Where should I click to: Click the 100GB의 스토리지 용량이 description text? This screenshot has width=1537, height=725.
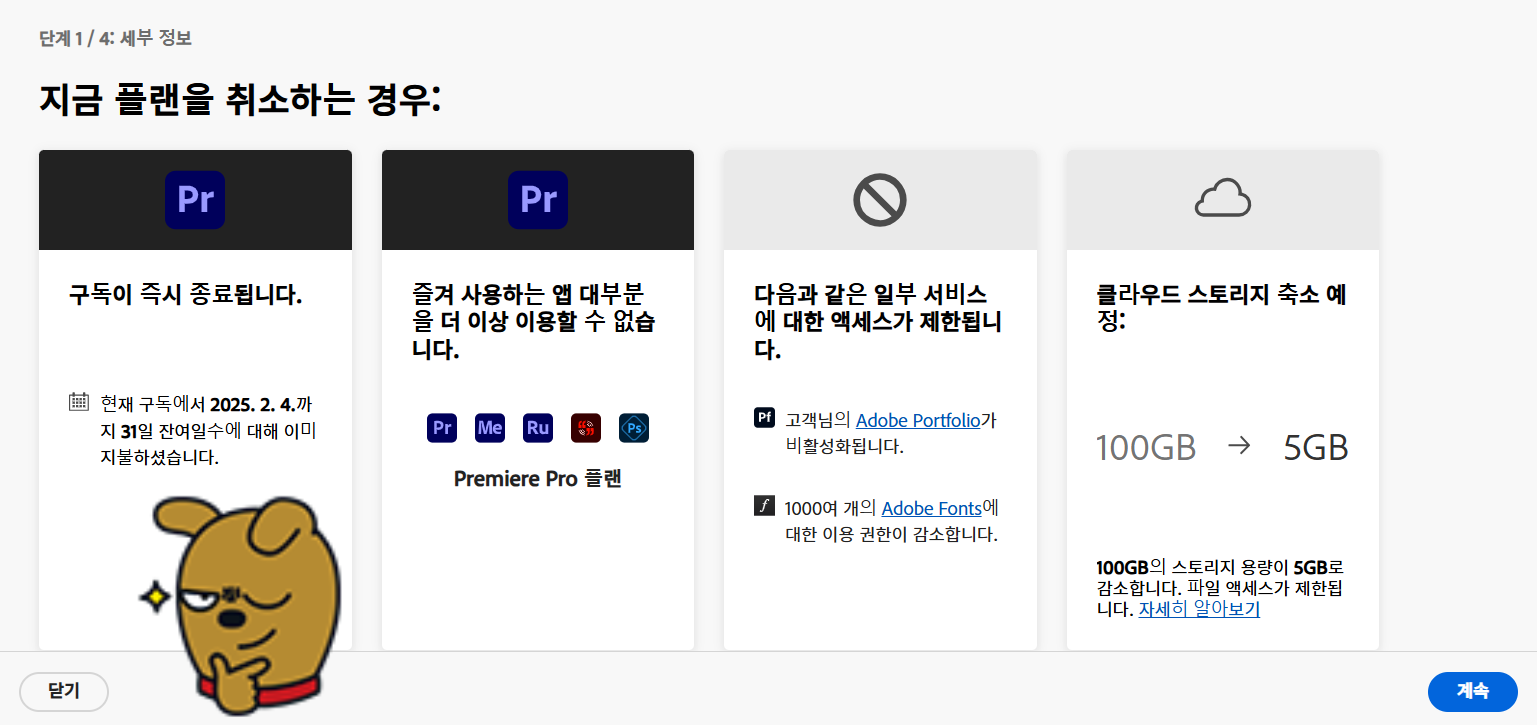point(1220,587)
